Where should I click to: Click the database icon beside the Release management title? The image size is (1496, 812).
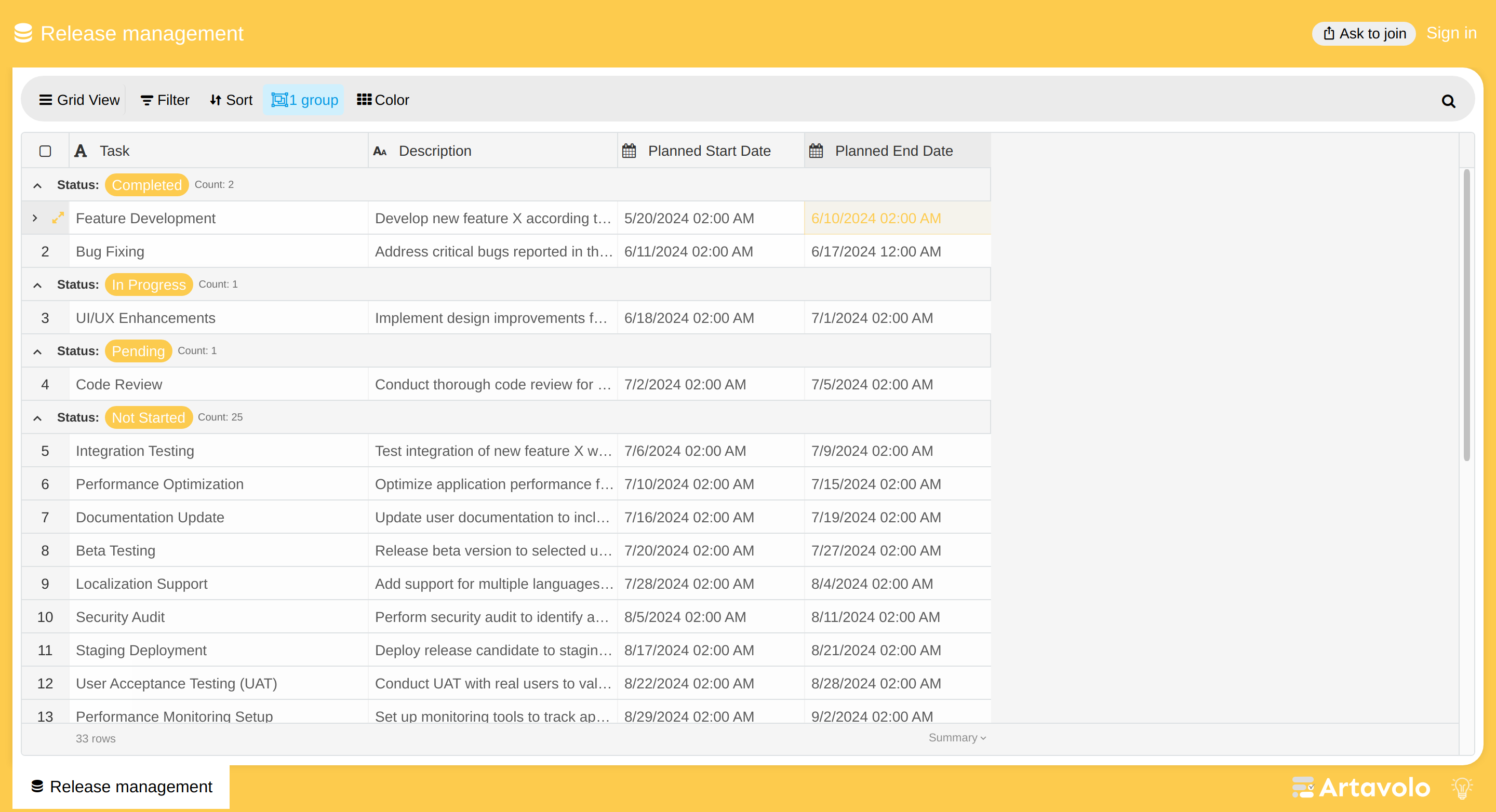coord(23,33)
